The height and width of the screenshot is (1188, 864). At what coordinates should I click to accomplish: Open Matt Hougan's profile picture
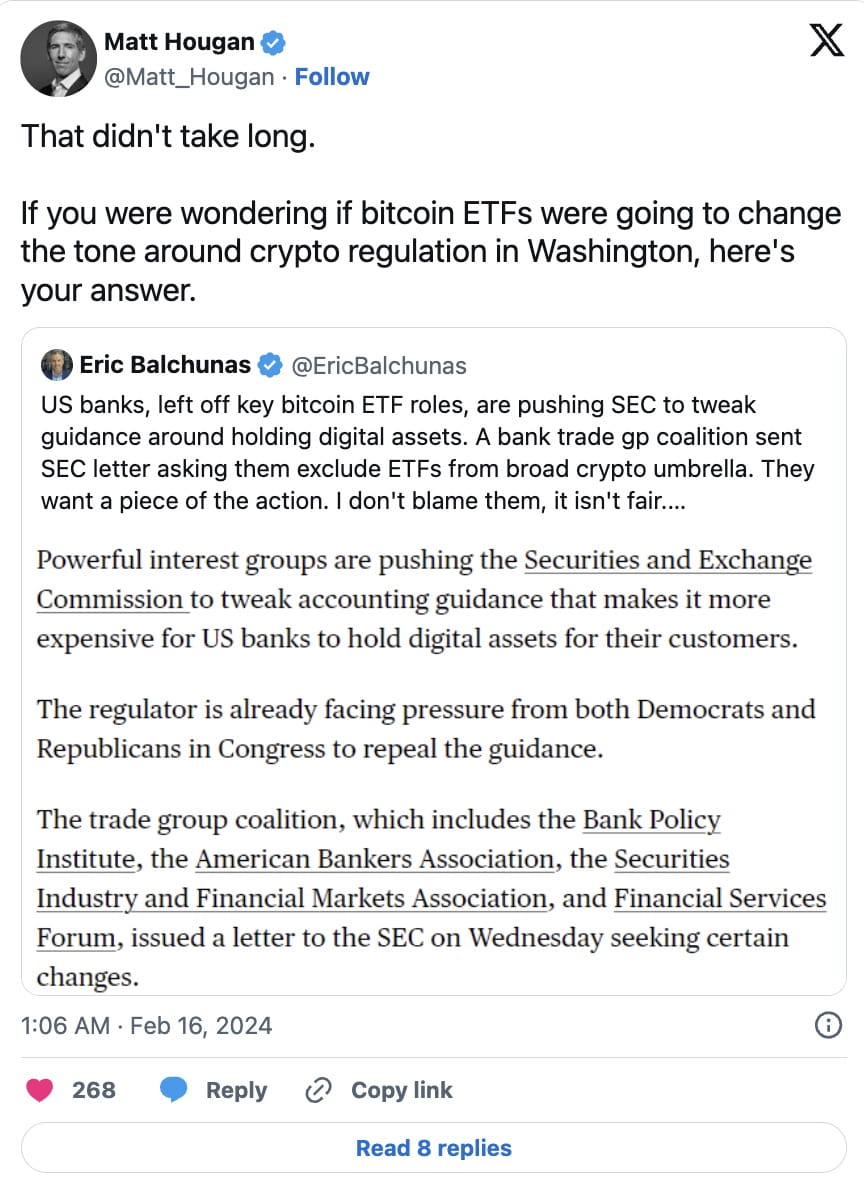pos(59,58)
